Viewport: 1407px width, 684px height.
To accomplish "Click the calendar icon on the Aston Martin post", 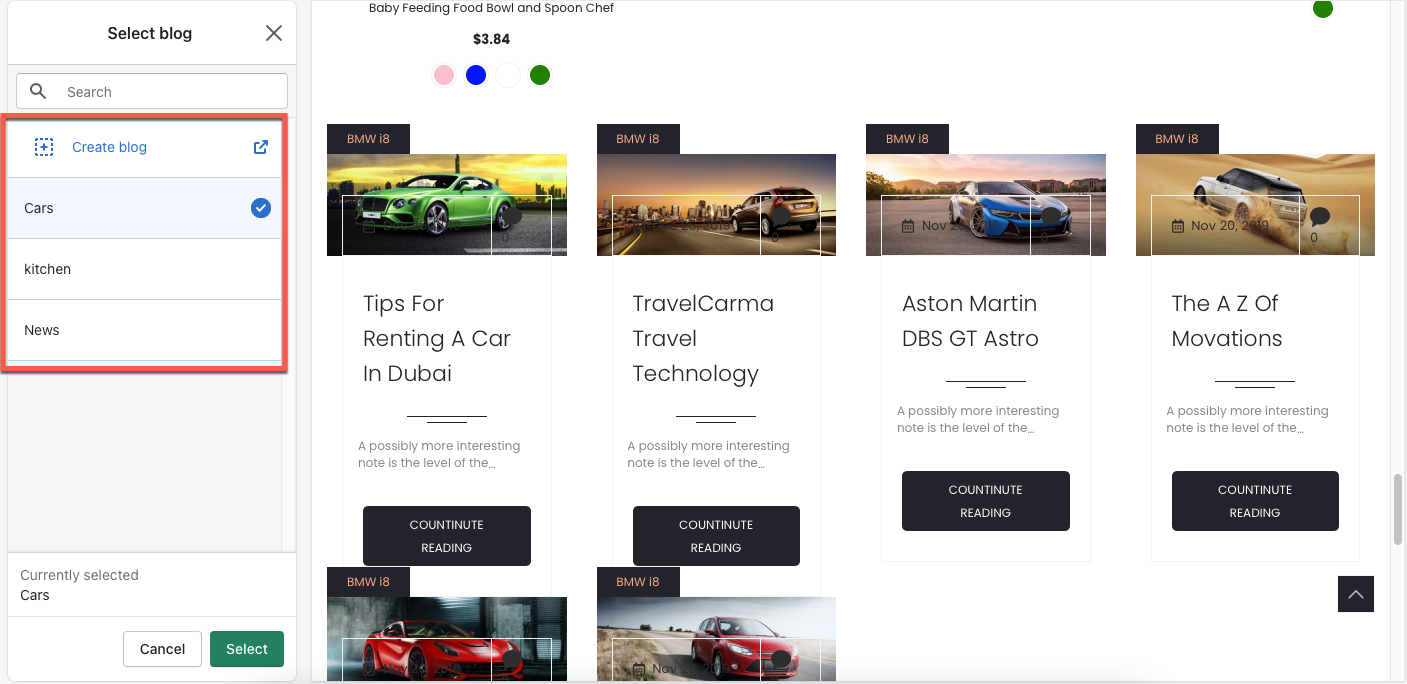I will click(908, 226).
